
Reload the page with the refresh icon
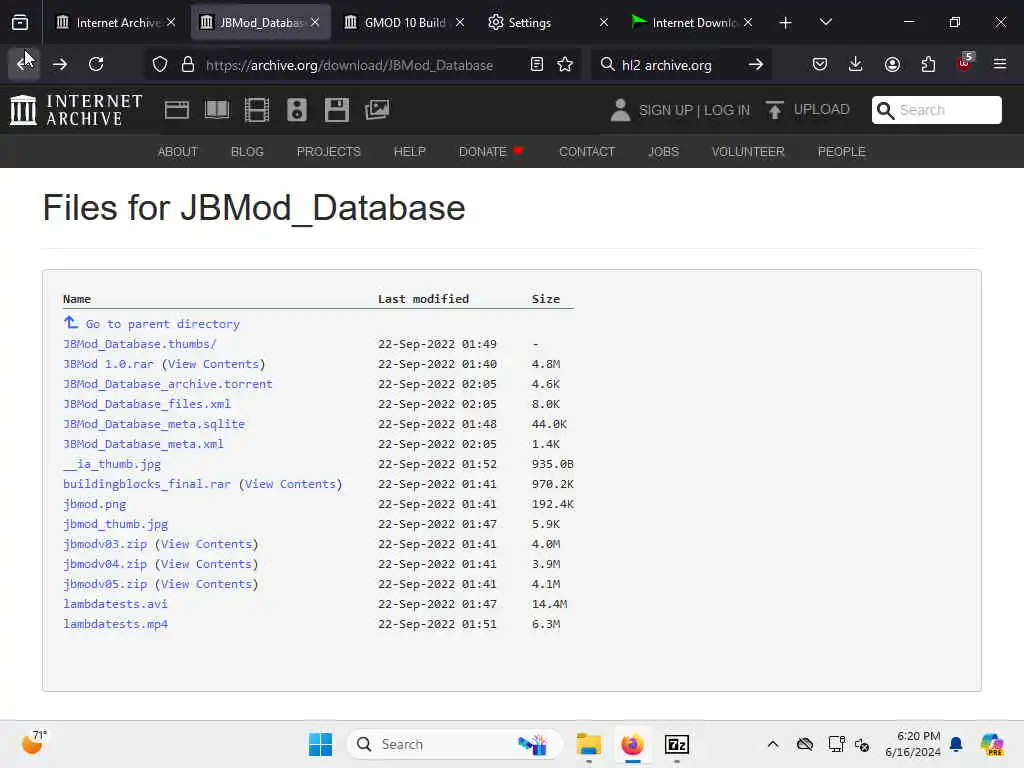click(x=96, y=64)
